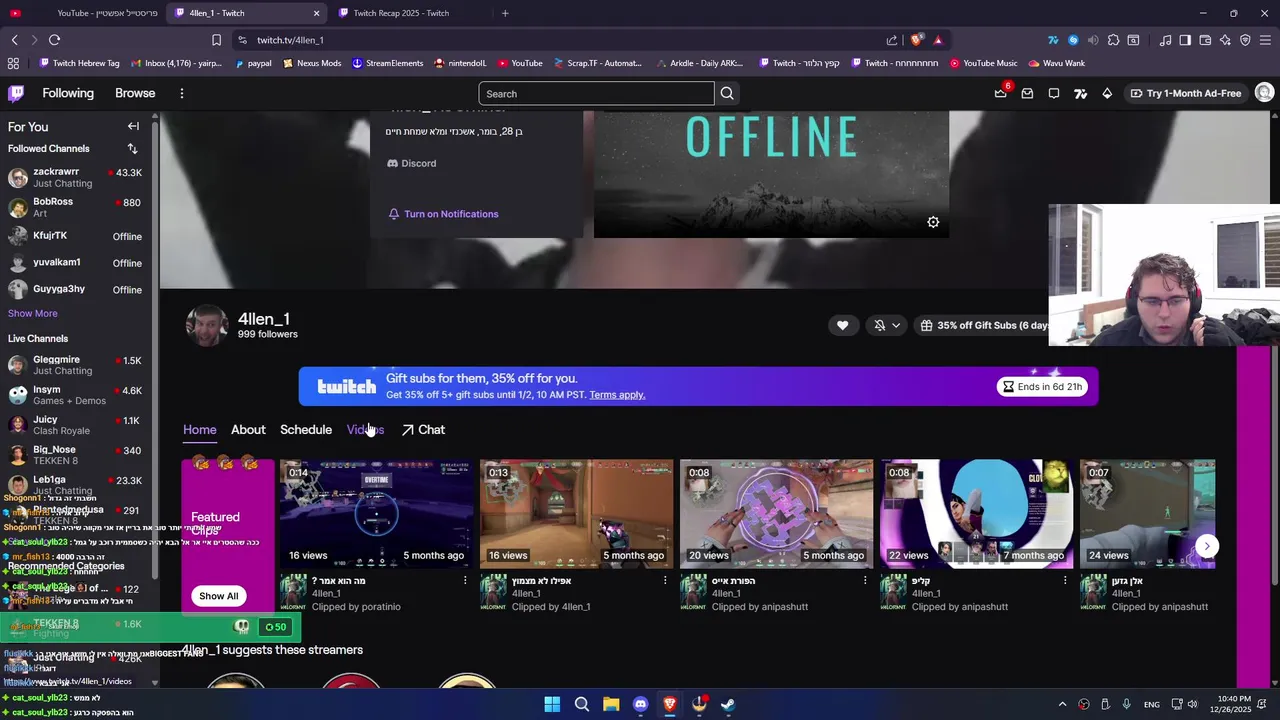Screen dimensions: 1280x720
Task: Open Gleggmire live channel
Action: (x=76, y=365)
